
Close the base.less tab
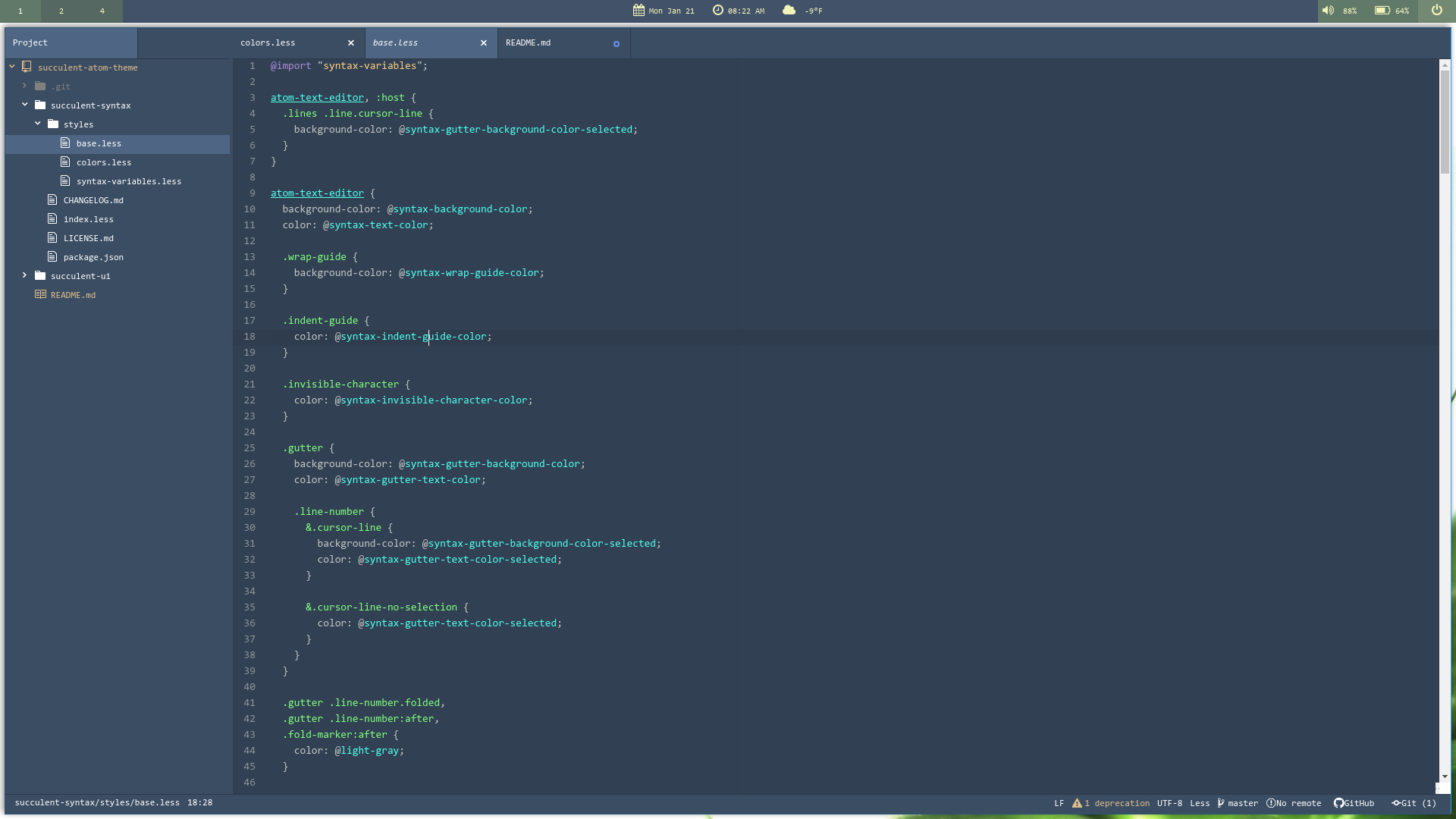tap(484, 43)
